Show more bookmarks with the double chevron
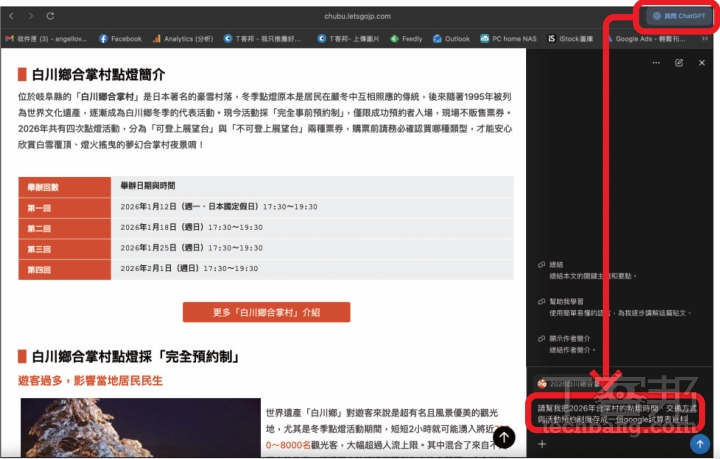720x459 pixels. [705, 39]
